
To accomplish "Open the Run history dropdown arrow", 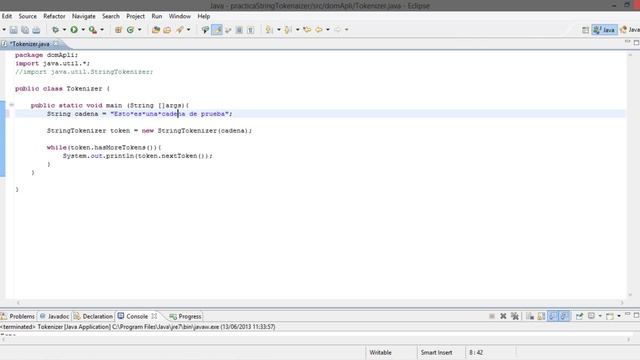I will tap(83, 30).
